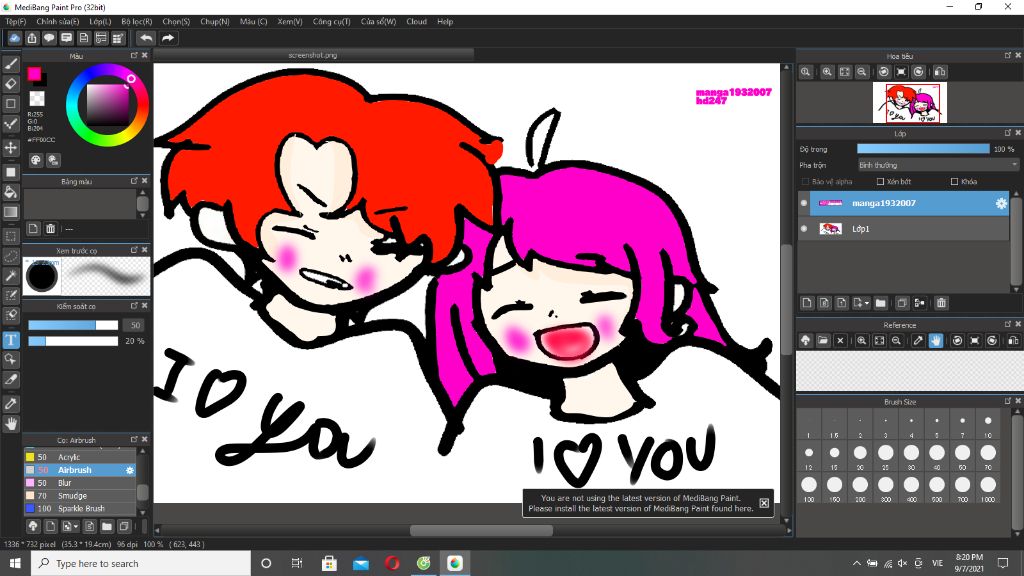This screenshot has width=1024, height=576.
Task: Select eyedropper in Reference panel
Action: coord(918,340)
